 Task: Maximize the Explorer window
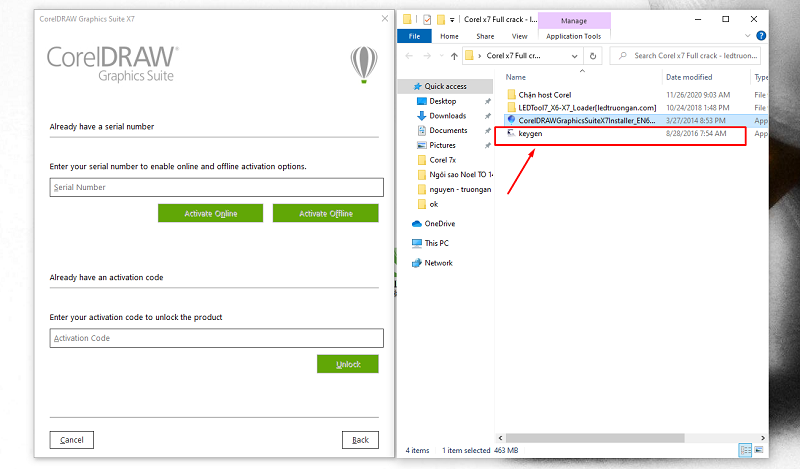coord(726,19)
